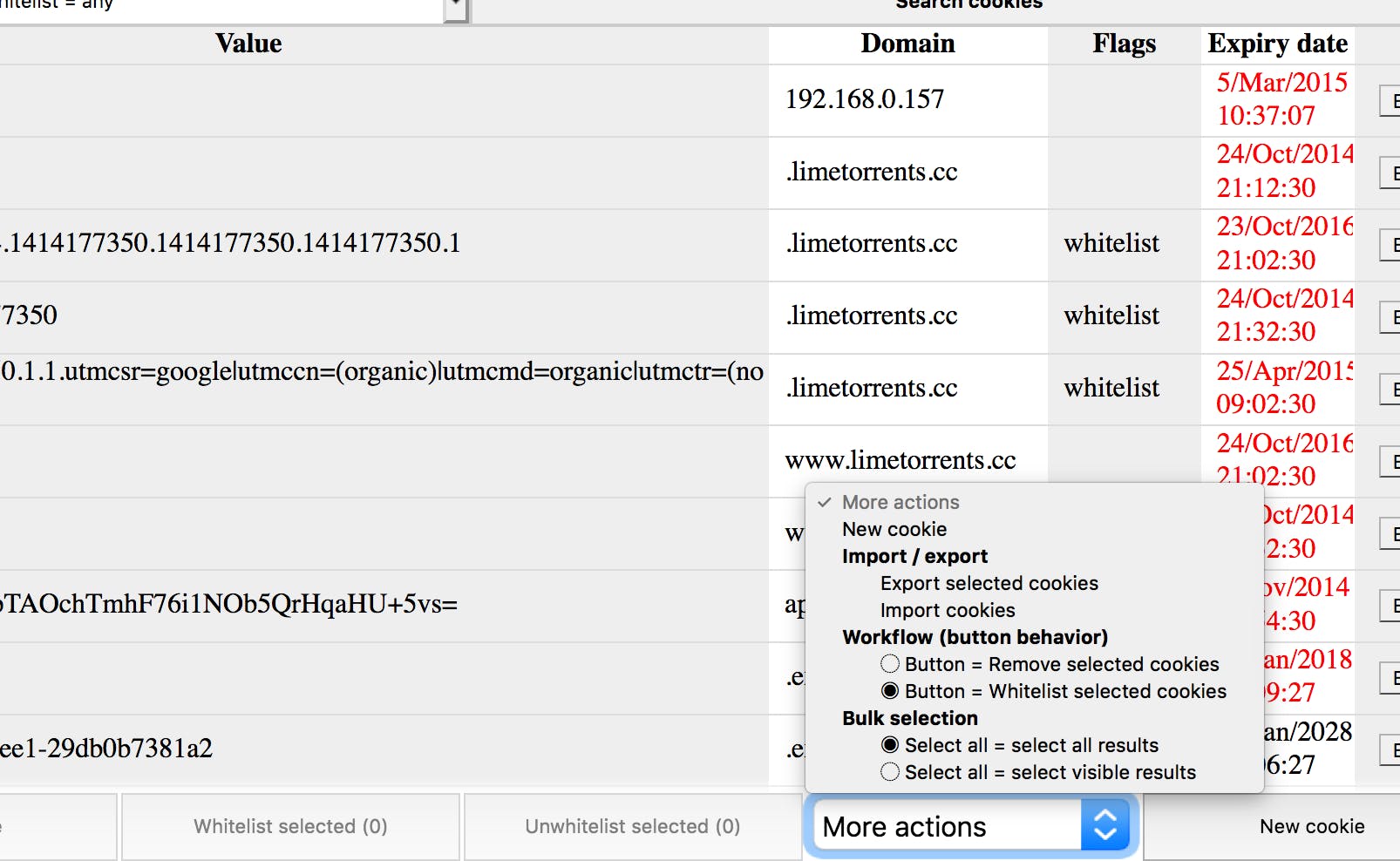The width and height of the screenshot is (1400, 861).
Task: Sort by the "Flags" column header
Action: click(1124, 44)
